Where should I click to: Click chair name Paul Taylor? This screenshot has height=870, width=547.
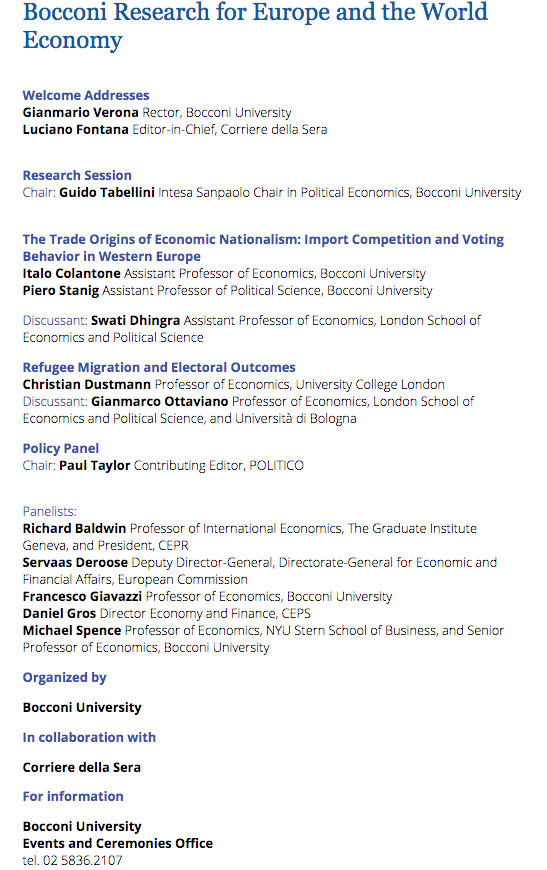[x=95, y=466]
